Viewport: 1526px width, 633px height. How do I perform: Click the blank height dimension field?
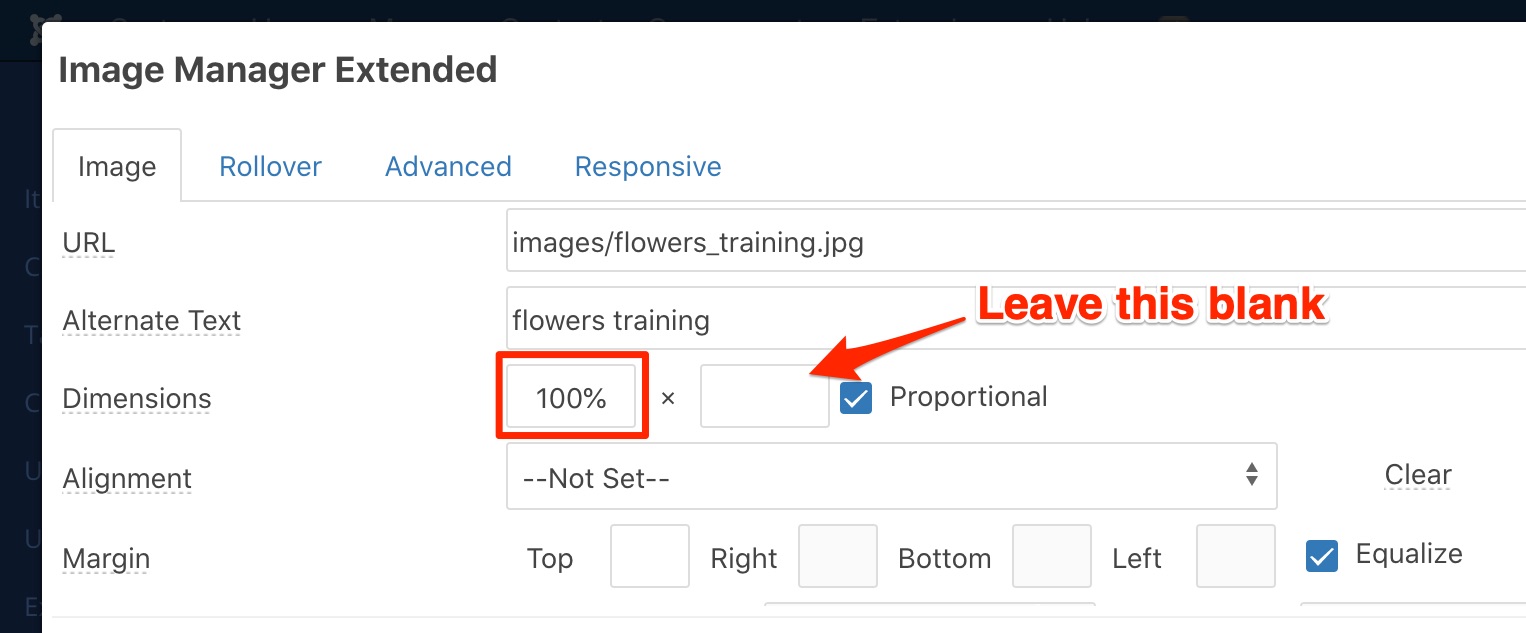764,398
